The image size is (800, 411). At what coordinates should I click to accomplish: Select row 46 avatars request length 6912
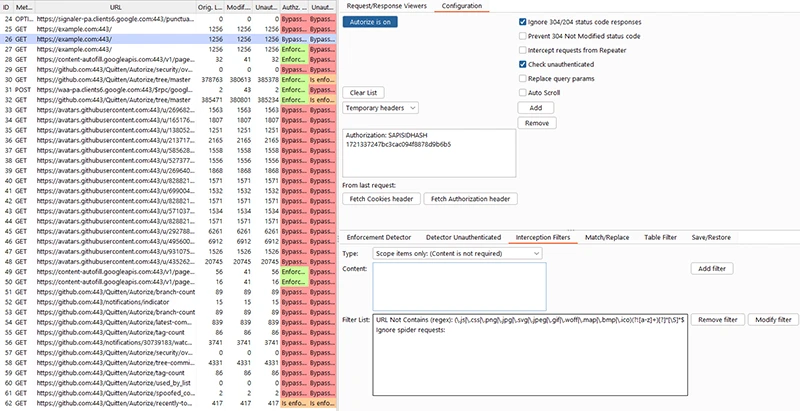point(168,242)
